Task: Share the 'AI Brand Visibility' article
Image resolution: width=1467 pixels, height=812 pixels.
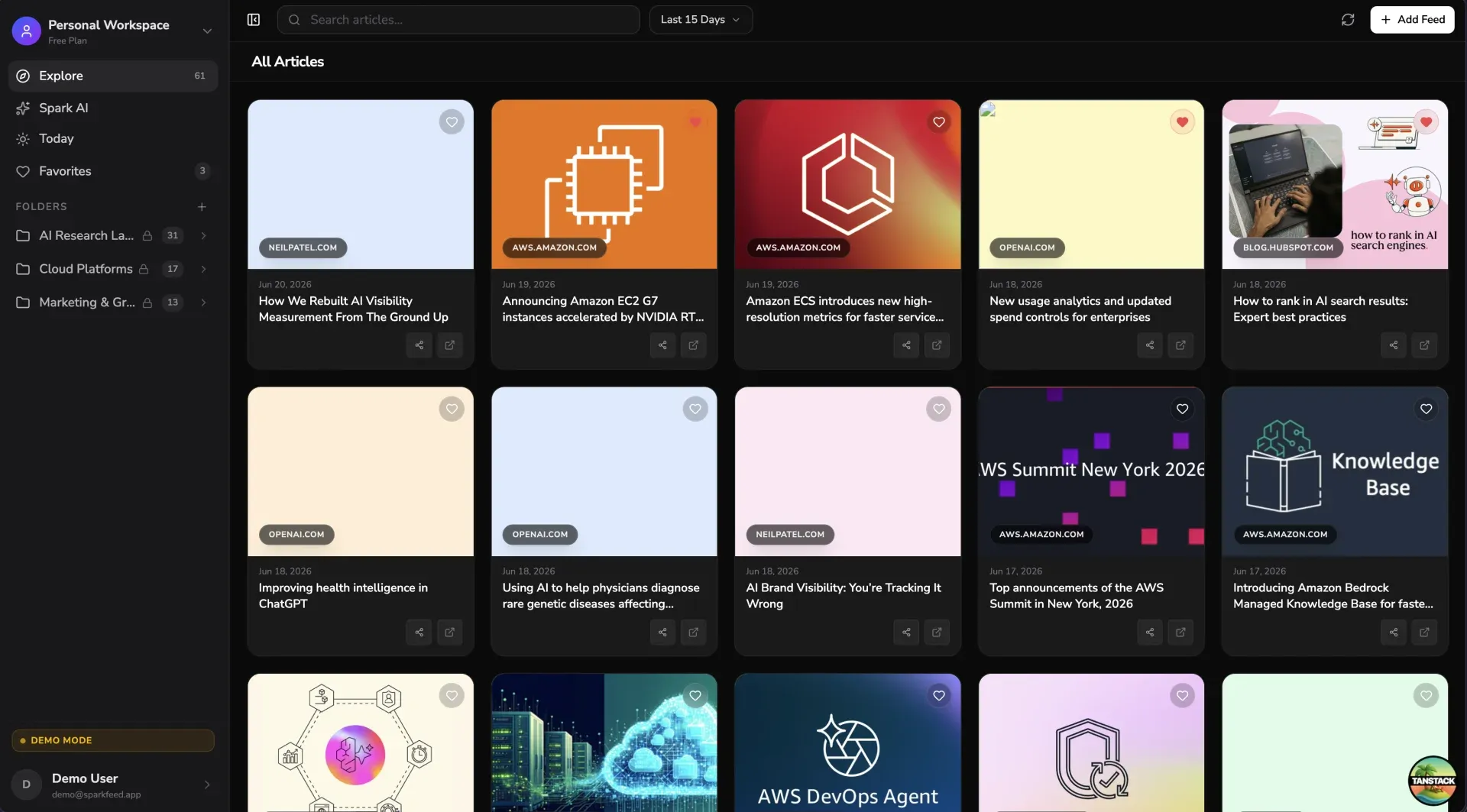Action: pos(906,632)
